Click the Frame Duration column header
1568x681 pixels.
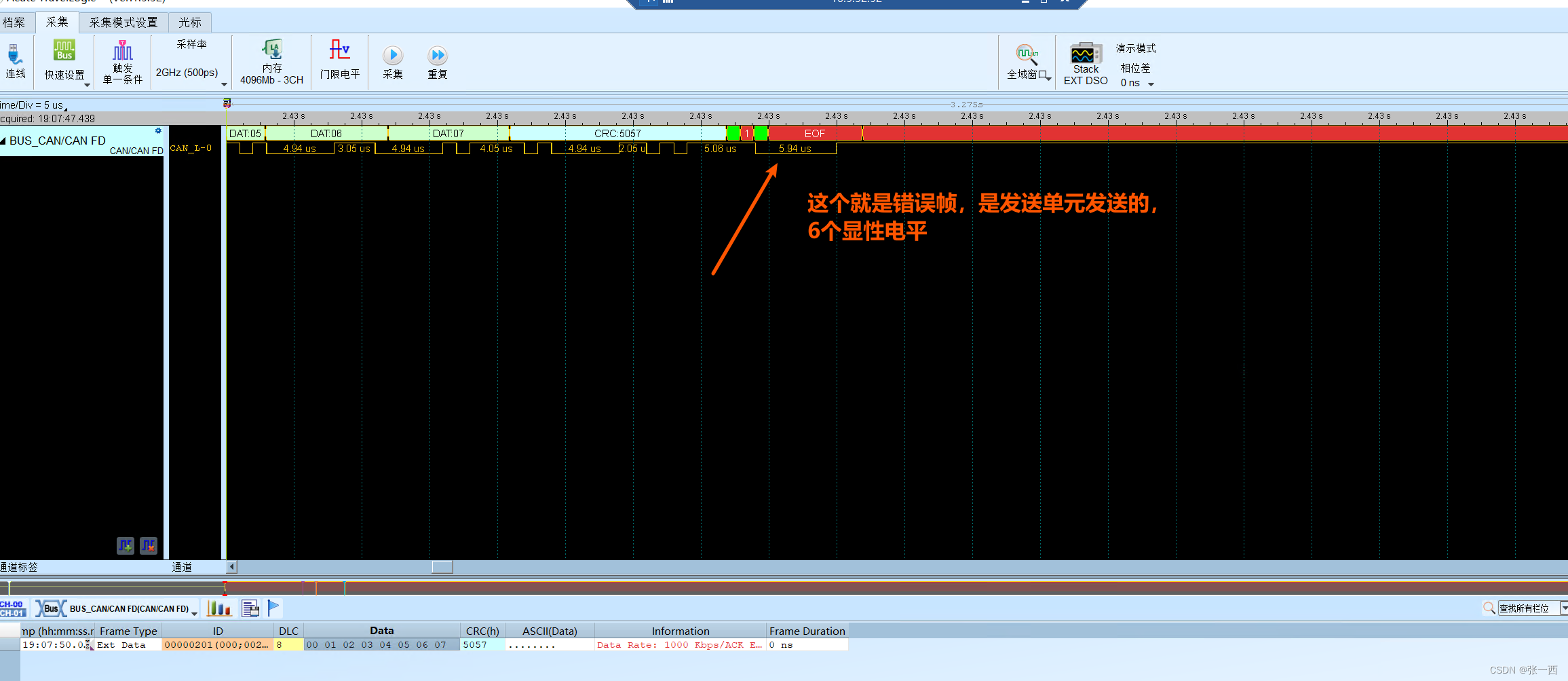pyautogui.click(x=807, y=631)
